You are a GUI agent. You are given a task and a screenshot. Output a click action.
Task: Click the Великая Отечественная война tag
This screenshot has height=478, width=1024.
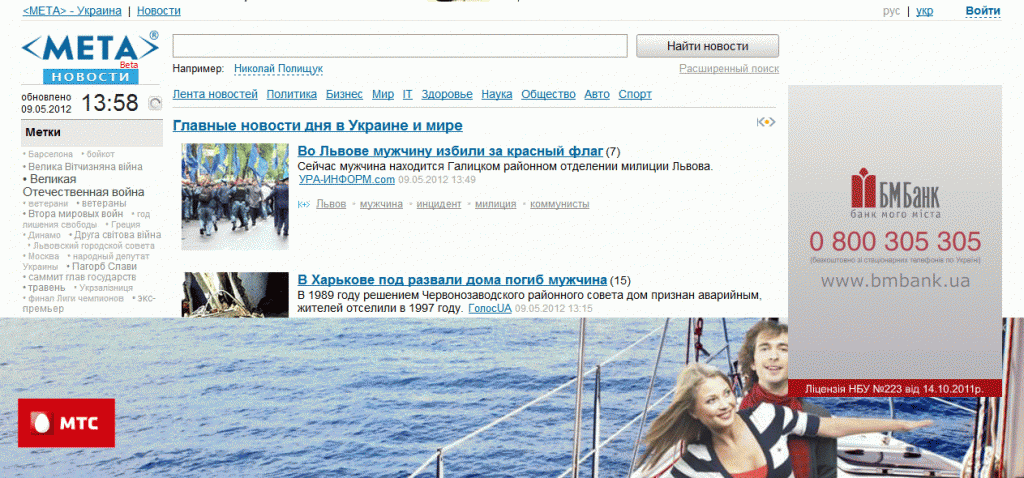pyautogui.click(x=84, y=185)
